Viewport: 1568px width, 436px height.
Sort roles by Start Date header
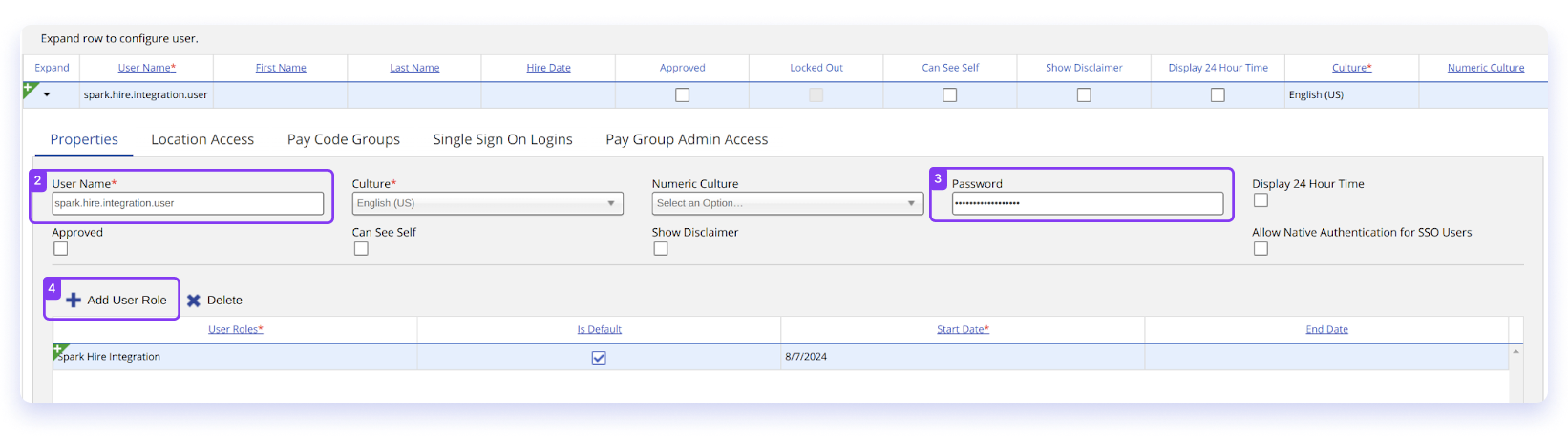[x=963, y=329]
